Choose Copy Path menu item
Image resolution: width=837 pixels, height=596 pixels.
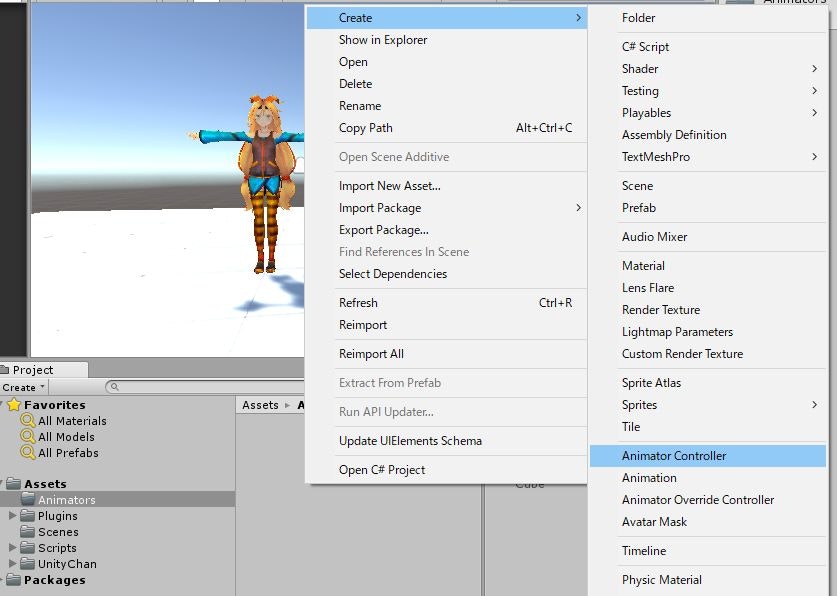point(447,128)
